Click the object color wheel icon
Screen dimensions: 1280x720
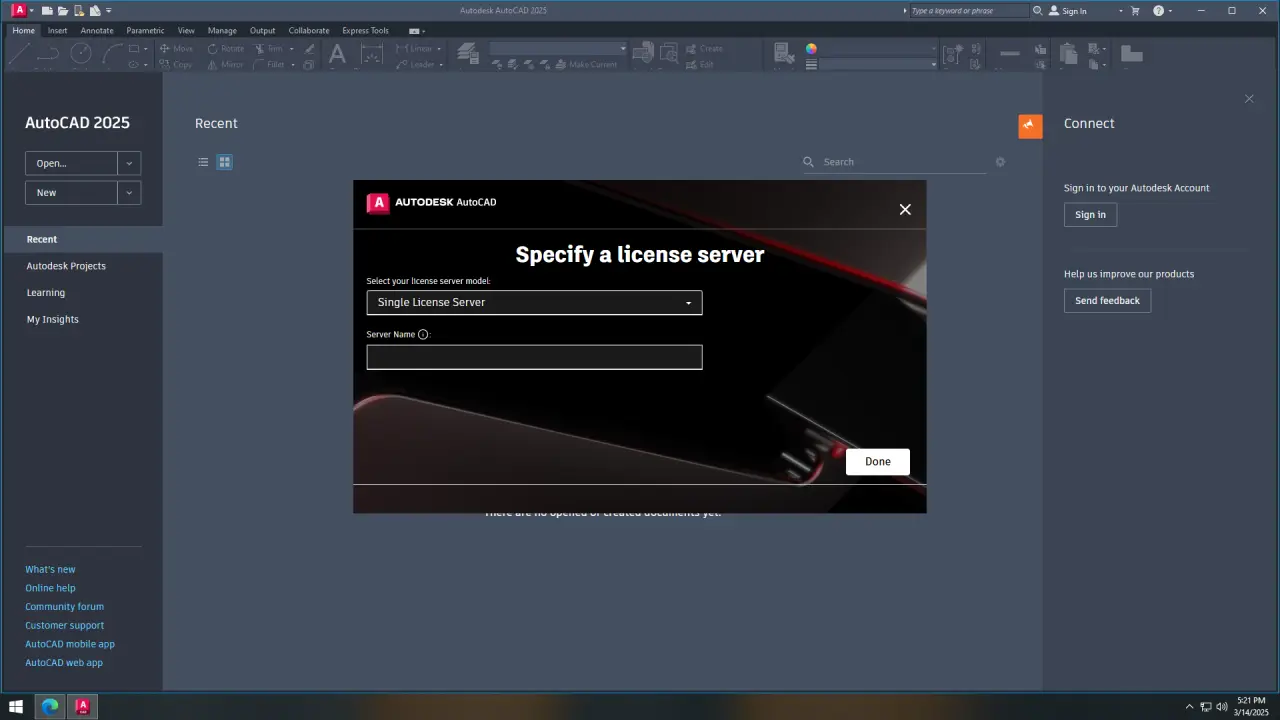pos(811,48)
